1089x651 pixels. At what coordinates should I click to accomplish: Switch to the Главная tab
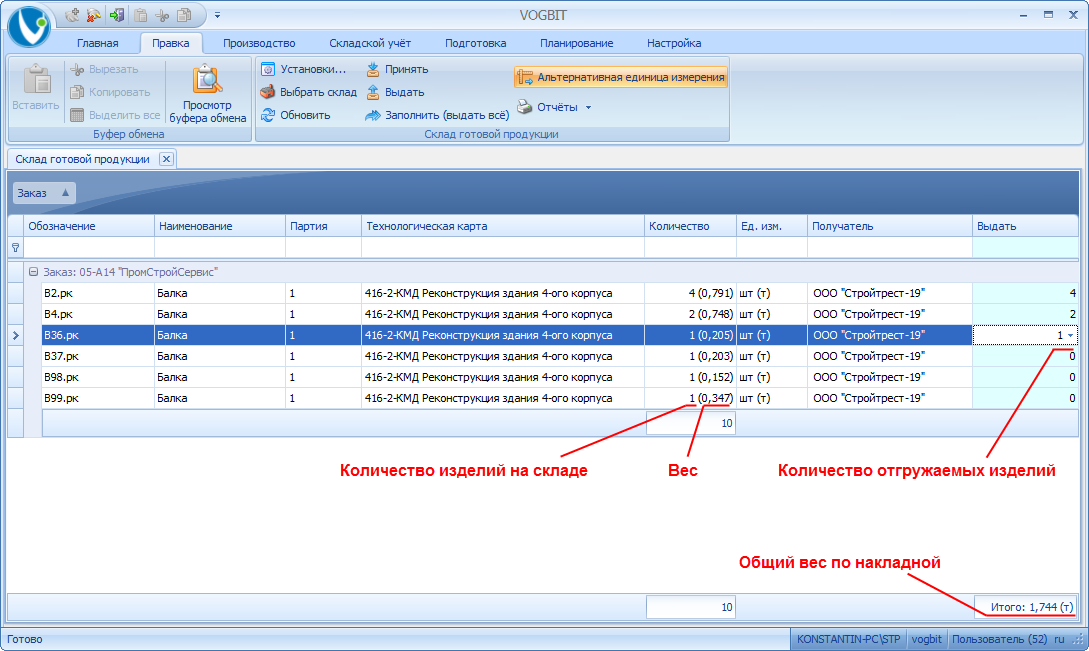tap(97, 43)
